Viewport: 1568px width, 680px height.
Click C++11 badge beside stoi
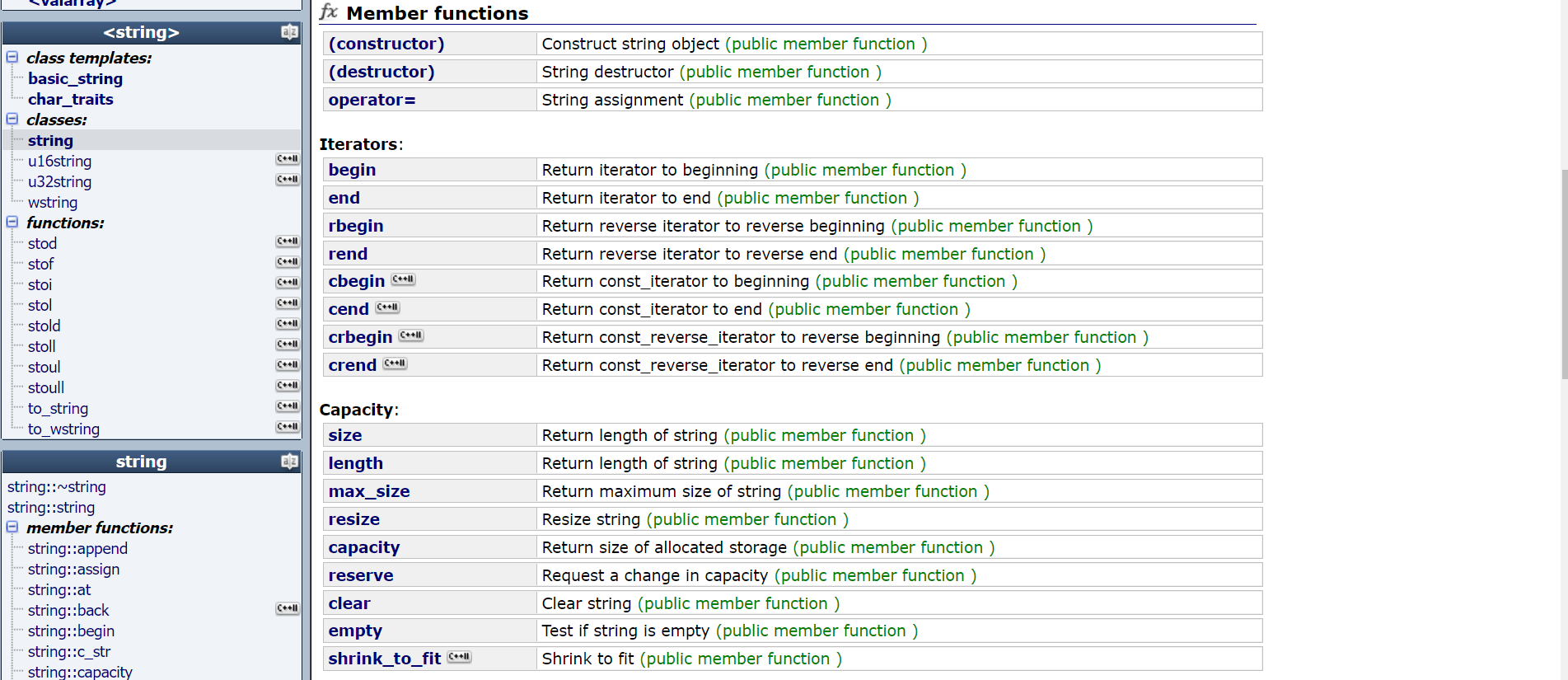click(x=288, y=282)
